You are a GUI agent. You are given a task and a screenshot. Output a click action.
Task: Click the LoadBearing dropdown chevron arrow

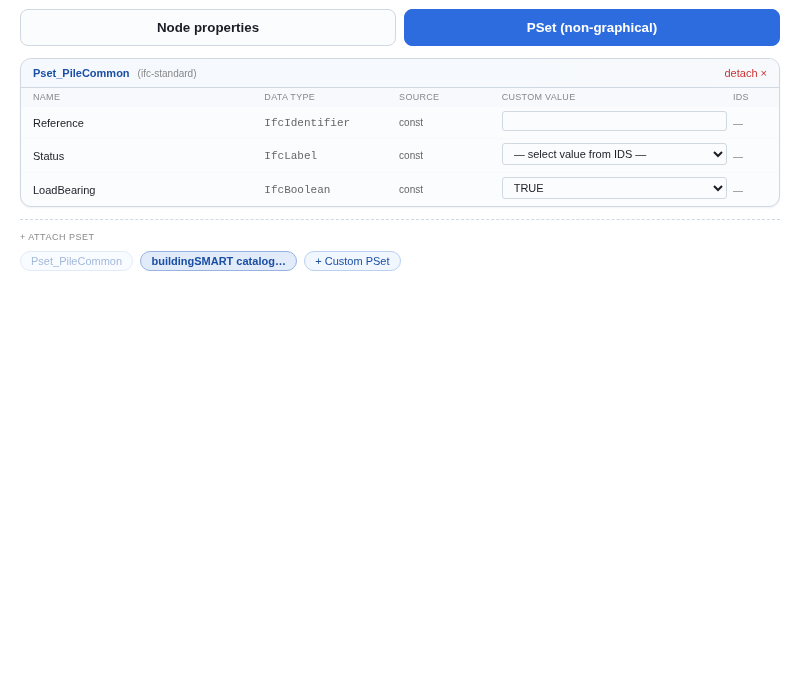pos(718,188)
